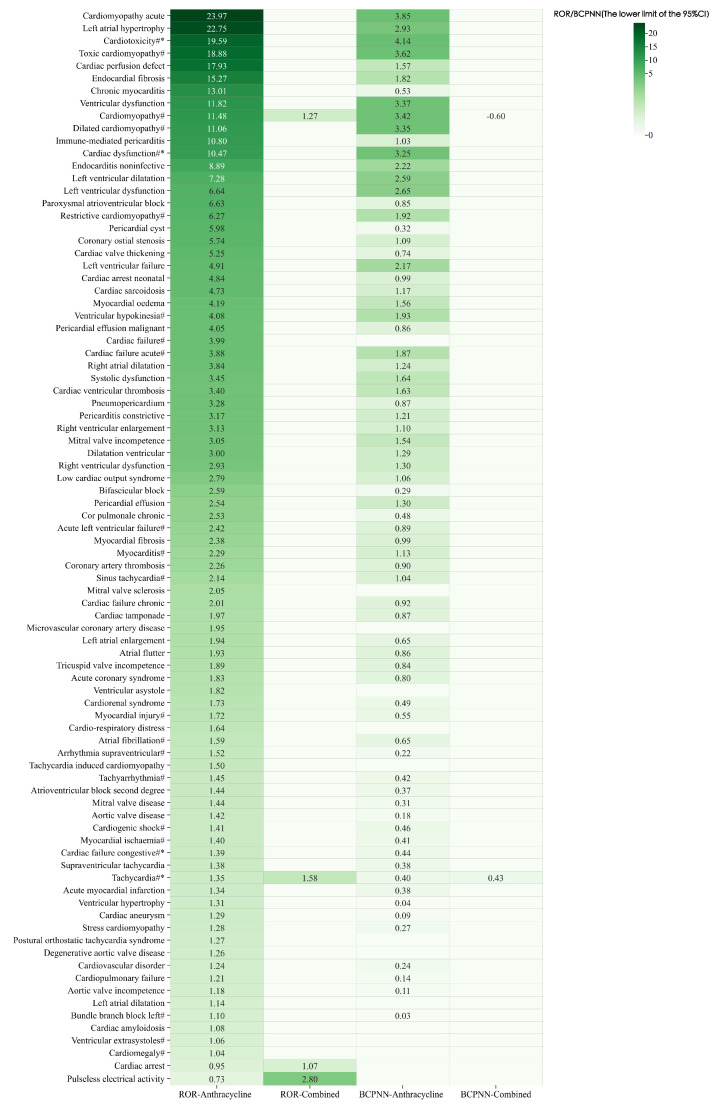Viewport: 717px width, 1108px height.
Task: Click the legend title ROR/BCPNN lower limit
Action: [632, 13]
